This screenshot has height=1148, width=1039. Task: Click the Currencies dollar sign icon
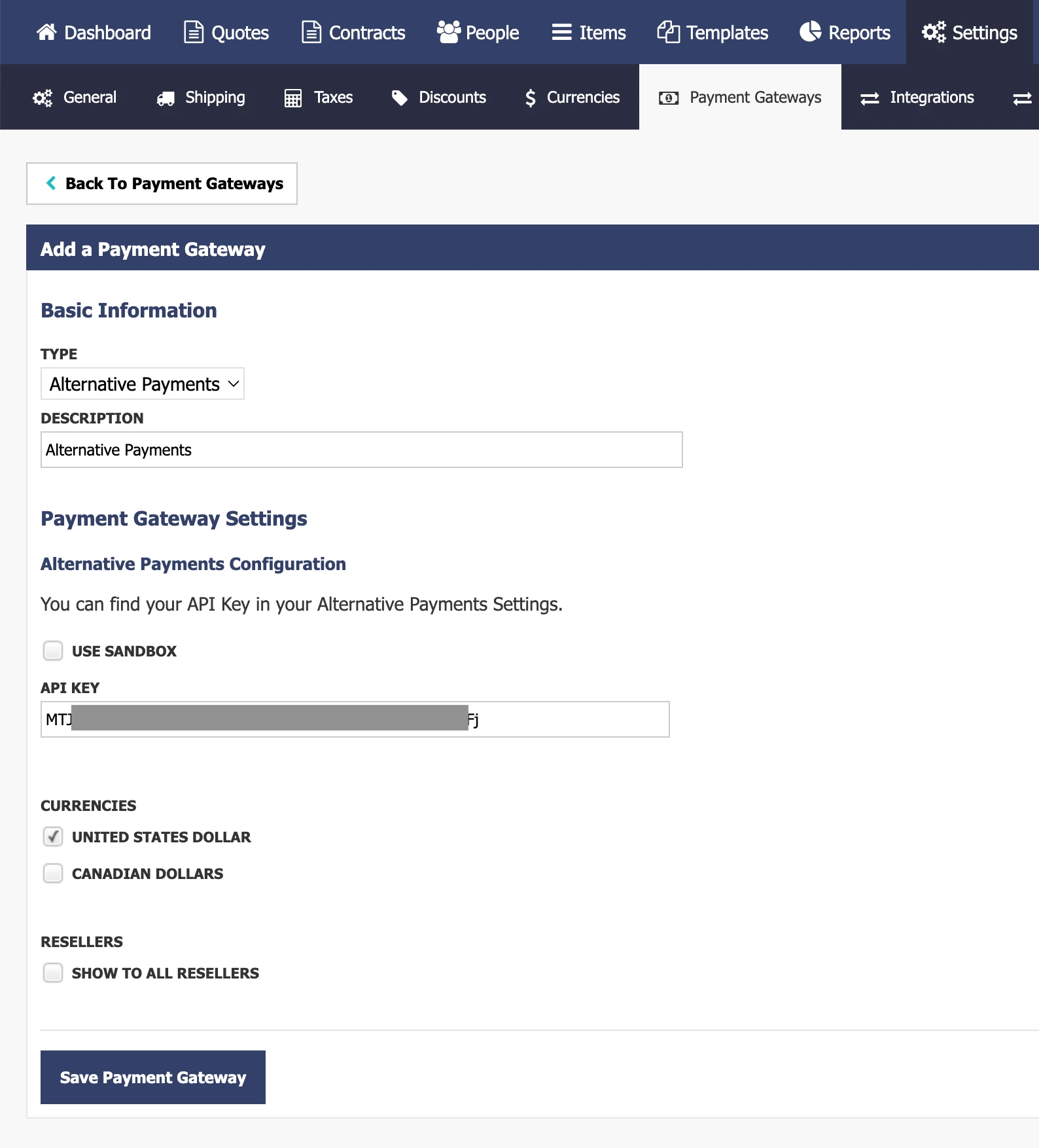click(531, 98)
